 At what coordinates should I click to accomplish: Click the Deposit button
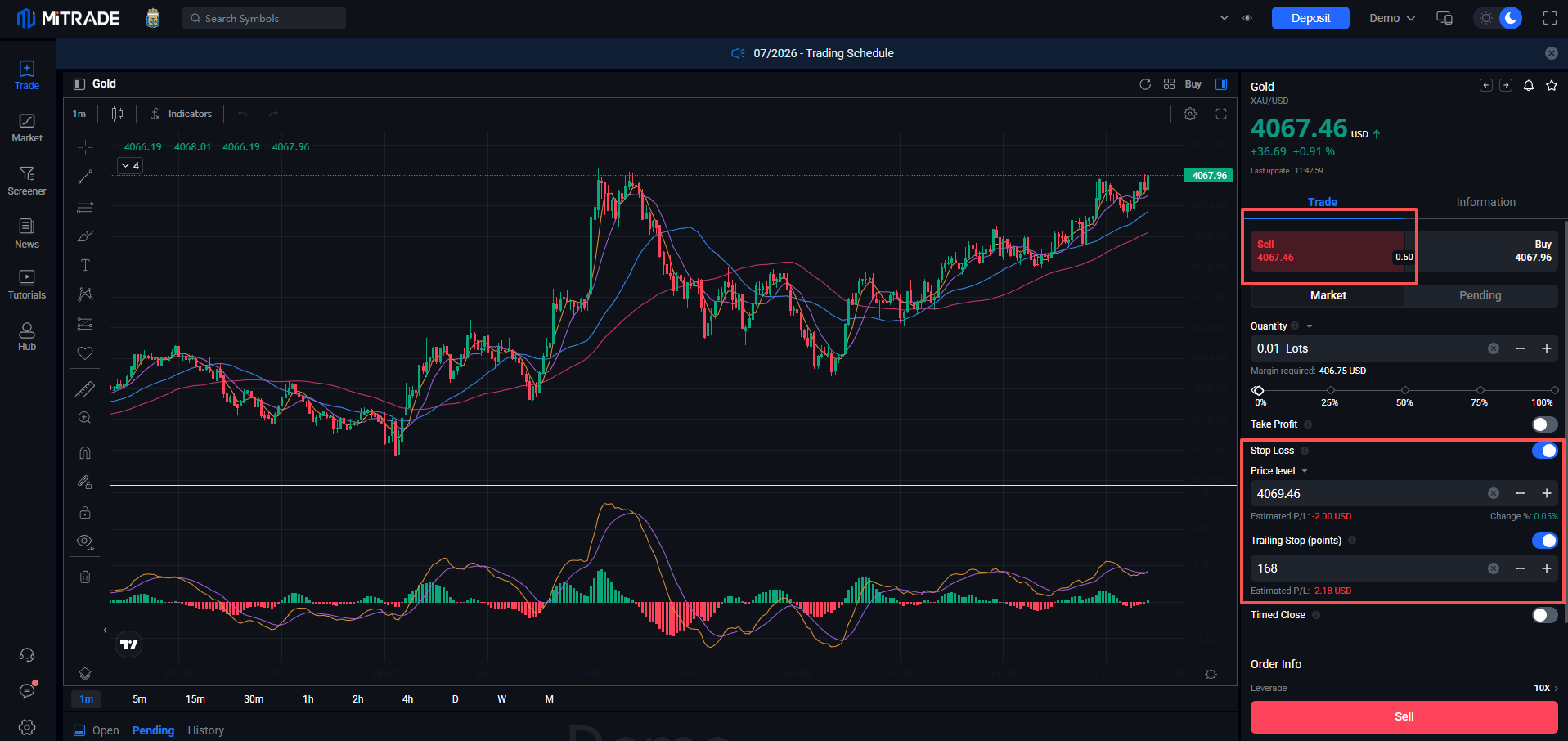[1310, 18]
